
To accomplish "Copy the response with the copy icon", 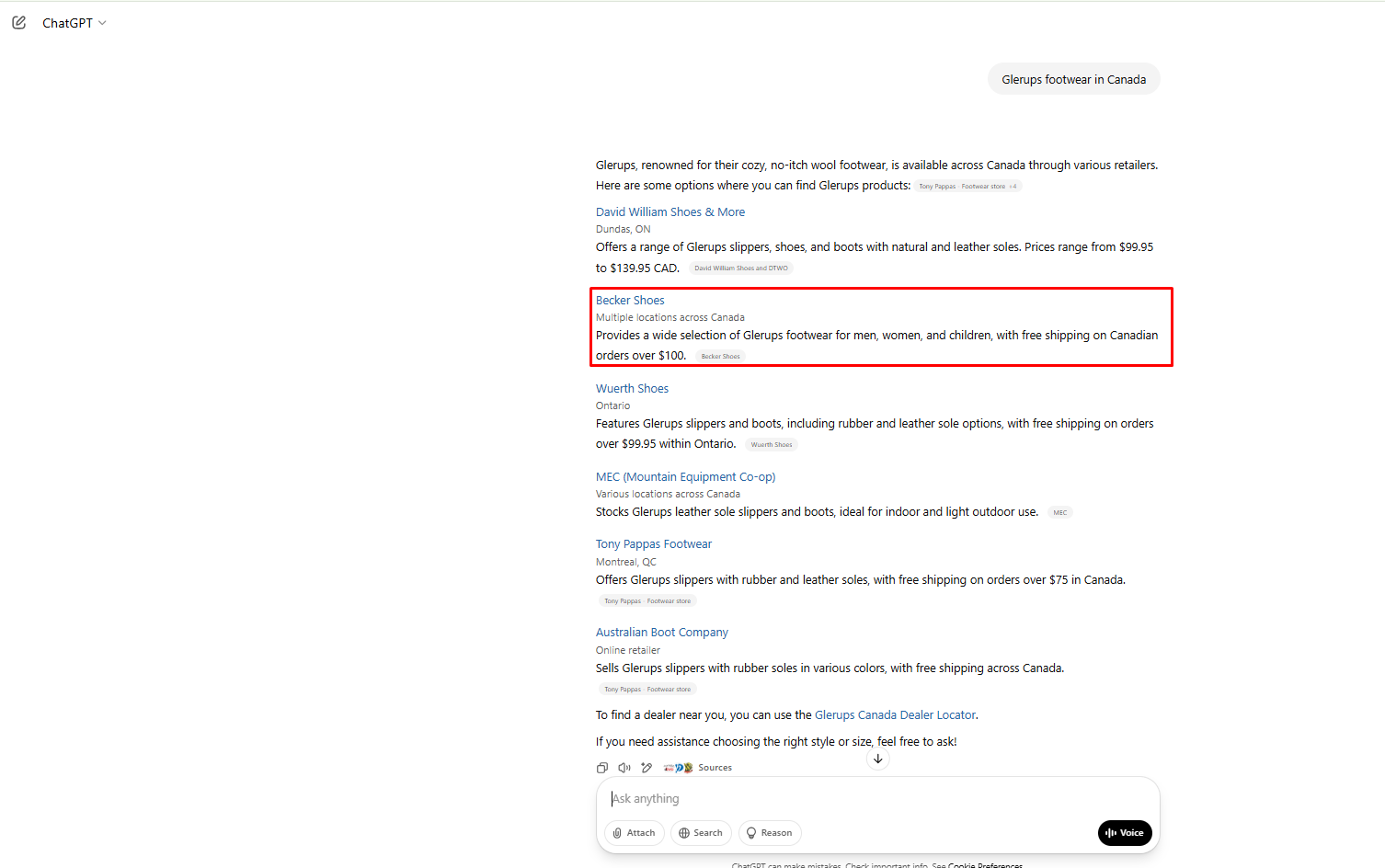I will pyautogui.click(x=602, y=768).
